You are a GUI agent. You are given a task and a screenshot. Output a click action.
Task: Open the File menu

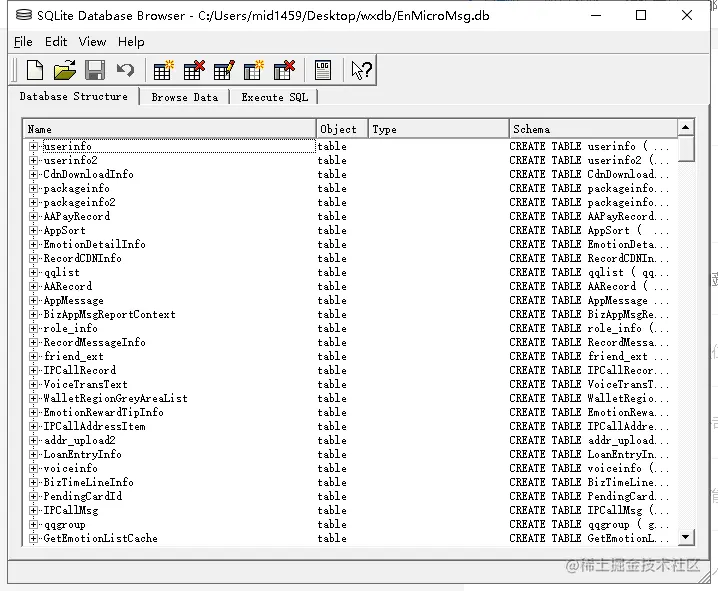tap(23, 42)
